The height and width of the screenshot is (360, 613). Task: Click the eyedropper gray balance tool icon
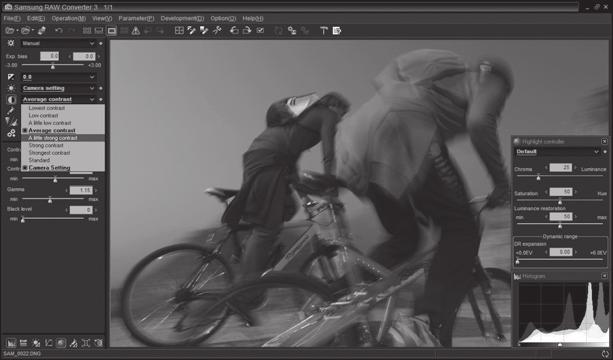tap(10, 111)
